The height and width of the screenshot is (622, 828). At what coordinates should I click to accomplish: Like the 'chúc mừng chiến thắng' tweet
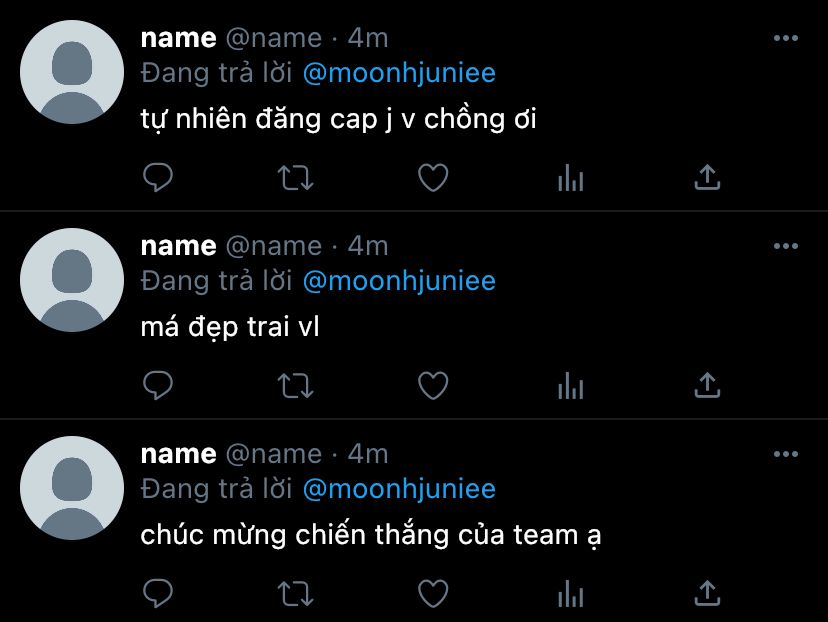433,593
